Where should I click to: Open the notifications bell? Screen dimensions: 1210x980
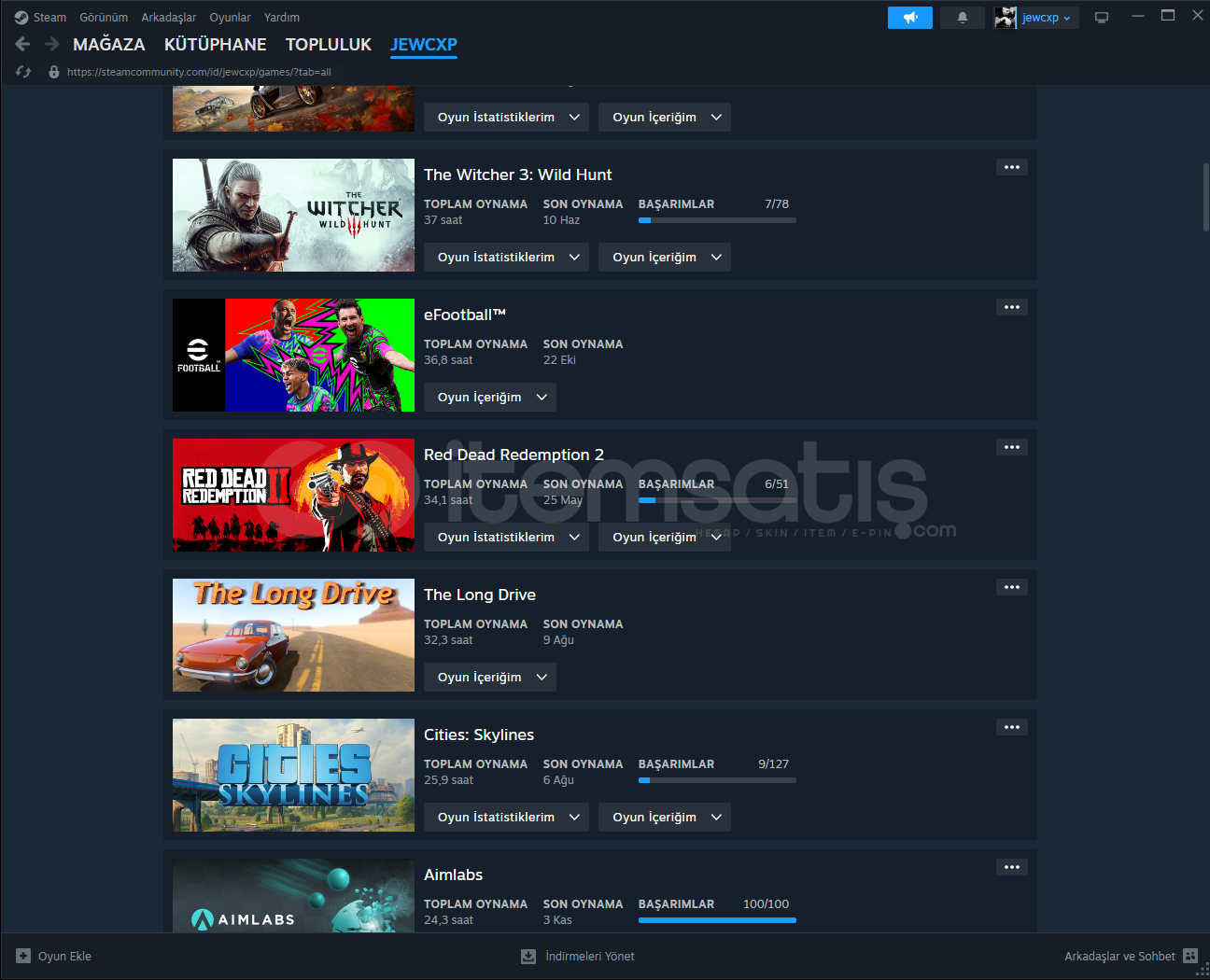tap(963, 18)
